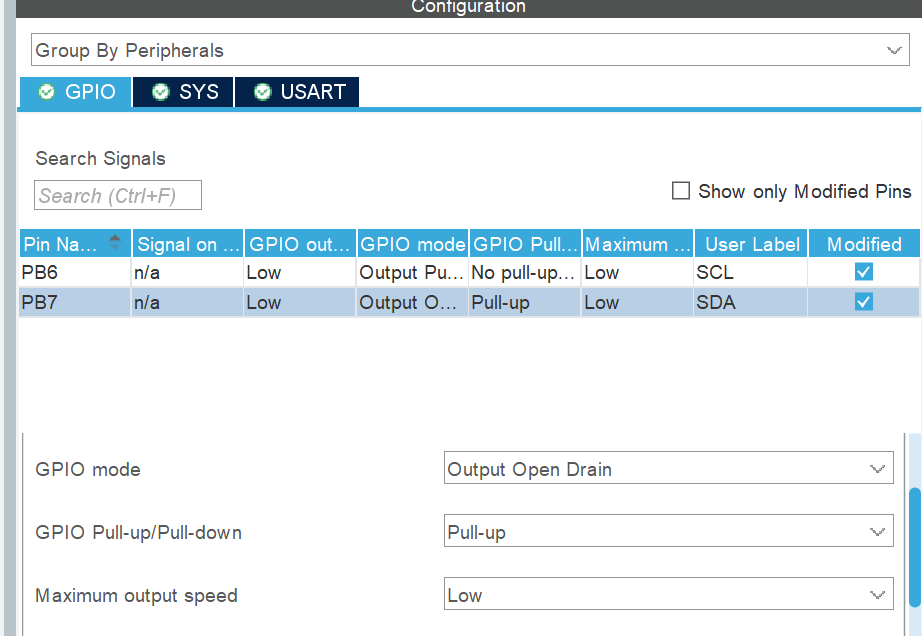Click the Modified column header
Image resolution: width=922 pixels, height=636 pixels.
point(864,244)
